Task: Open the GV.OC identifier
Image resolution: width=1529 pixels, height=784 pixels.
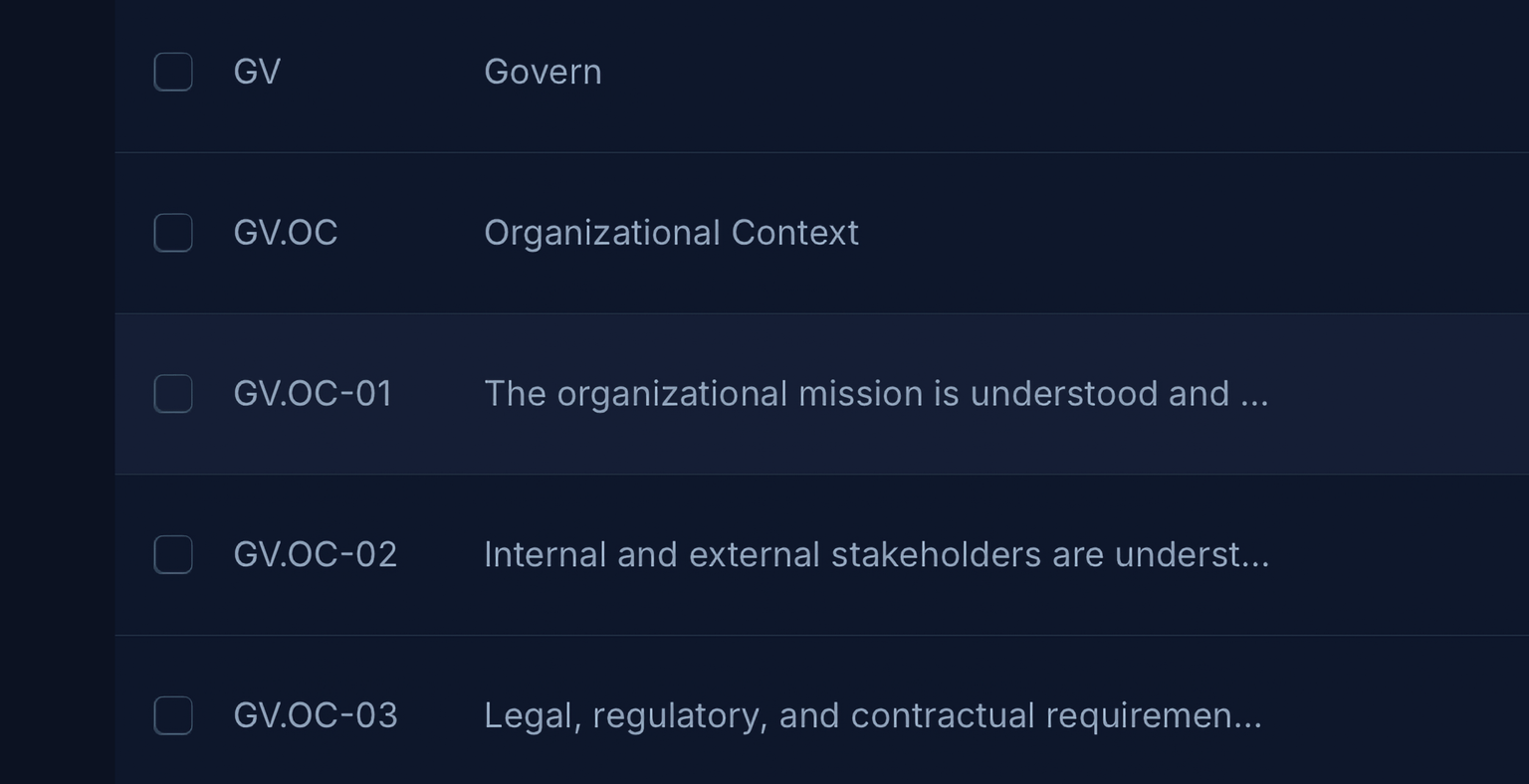Action: click(286, 233)
